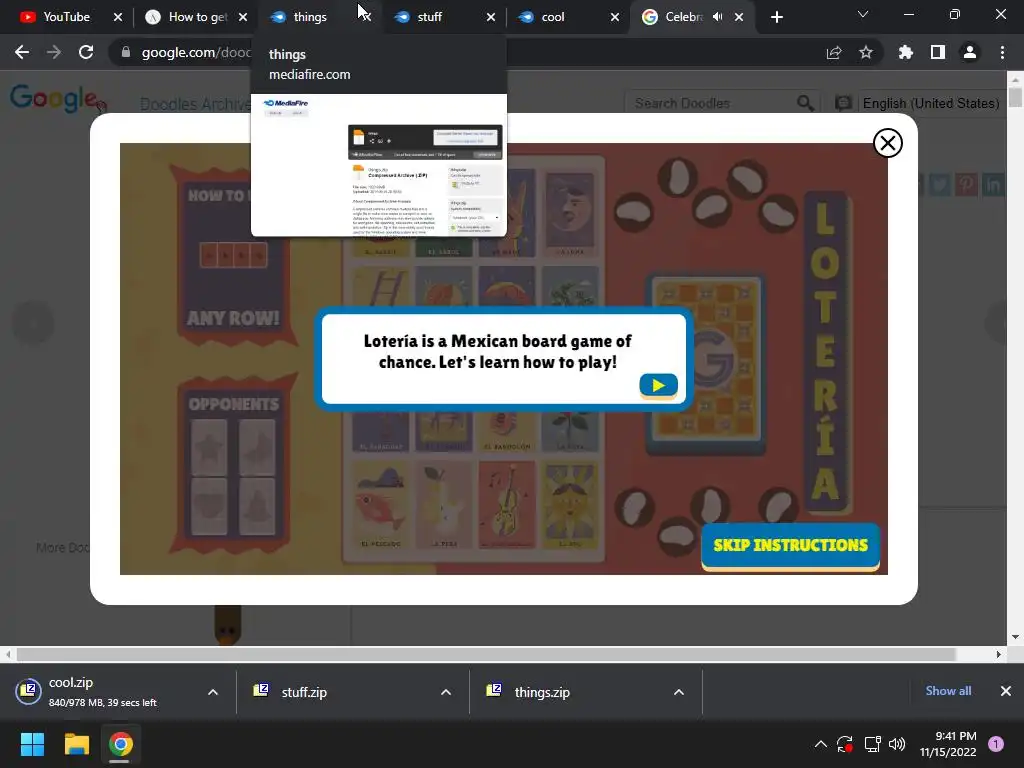Click the Search Doodles field

(712, 103)
